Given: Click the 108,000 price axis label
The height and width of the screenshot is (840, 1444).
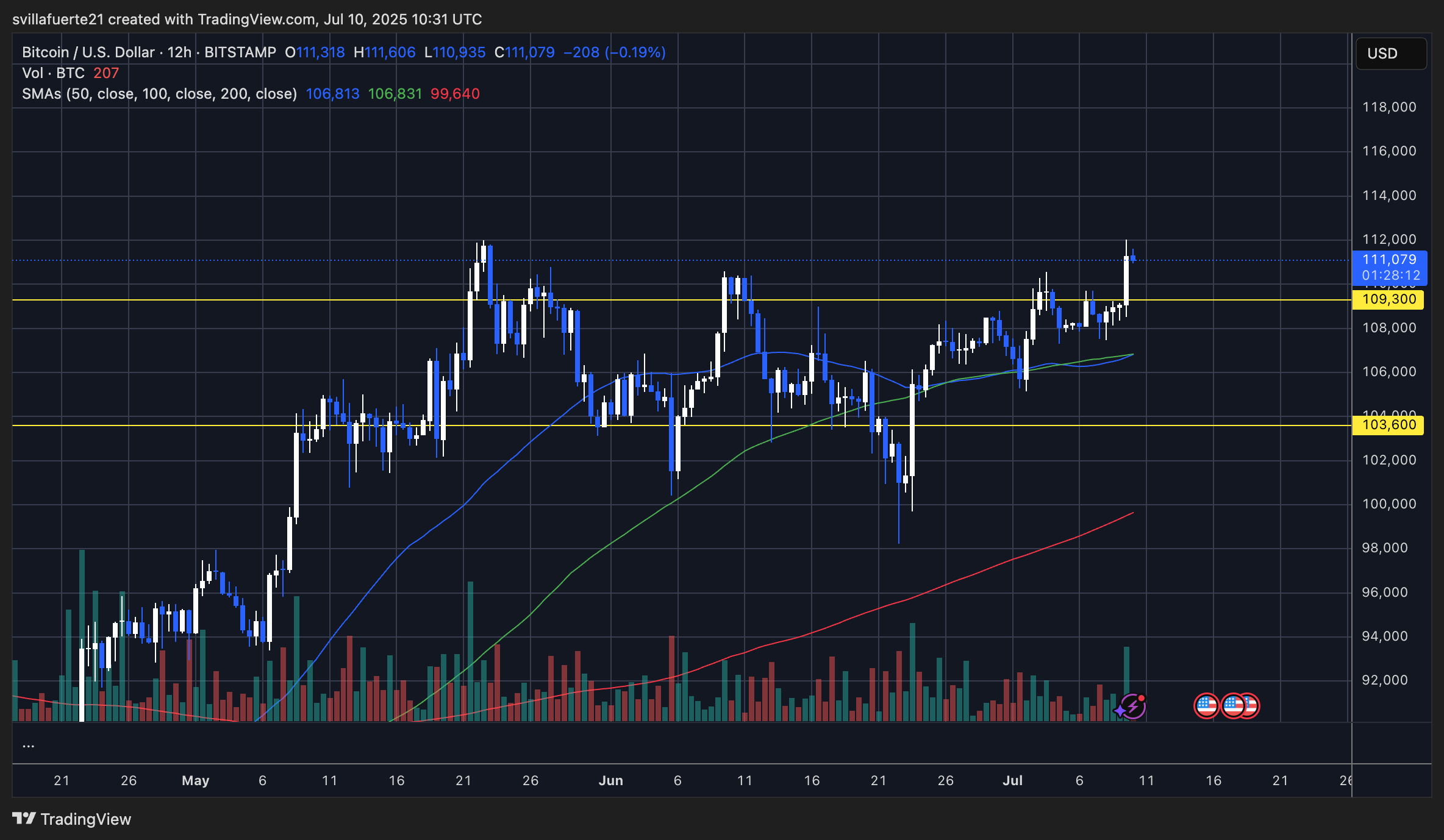Looking at the screenshot, I should 1389,328.
